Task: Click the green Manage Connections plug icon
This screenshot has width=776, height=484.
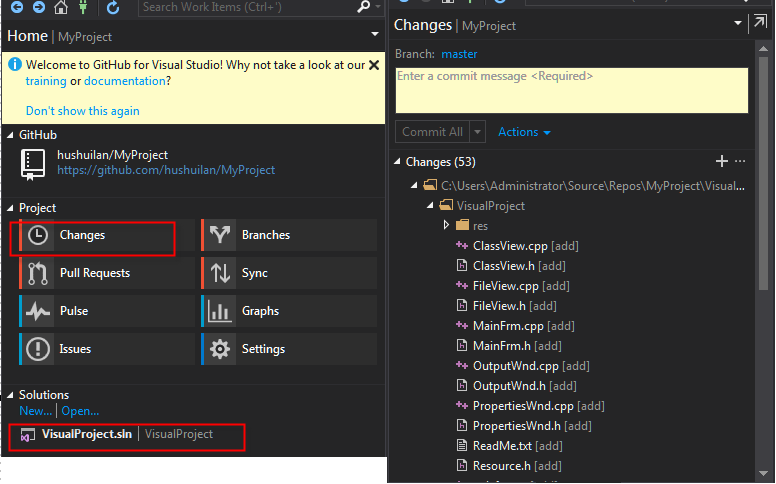Action: click(83, 8)
